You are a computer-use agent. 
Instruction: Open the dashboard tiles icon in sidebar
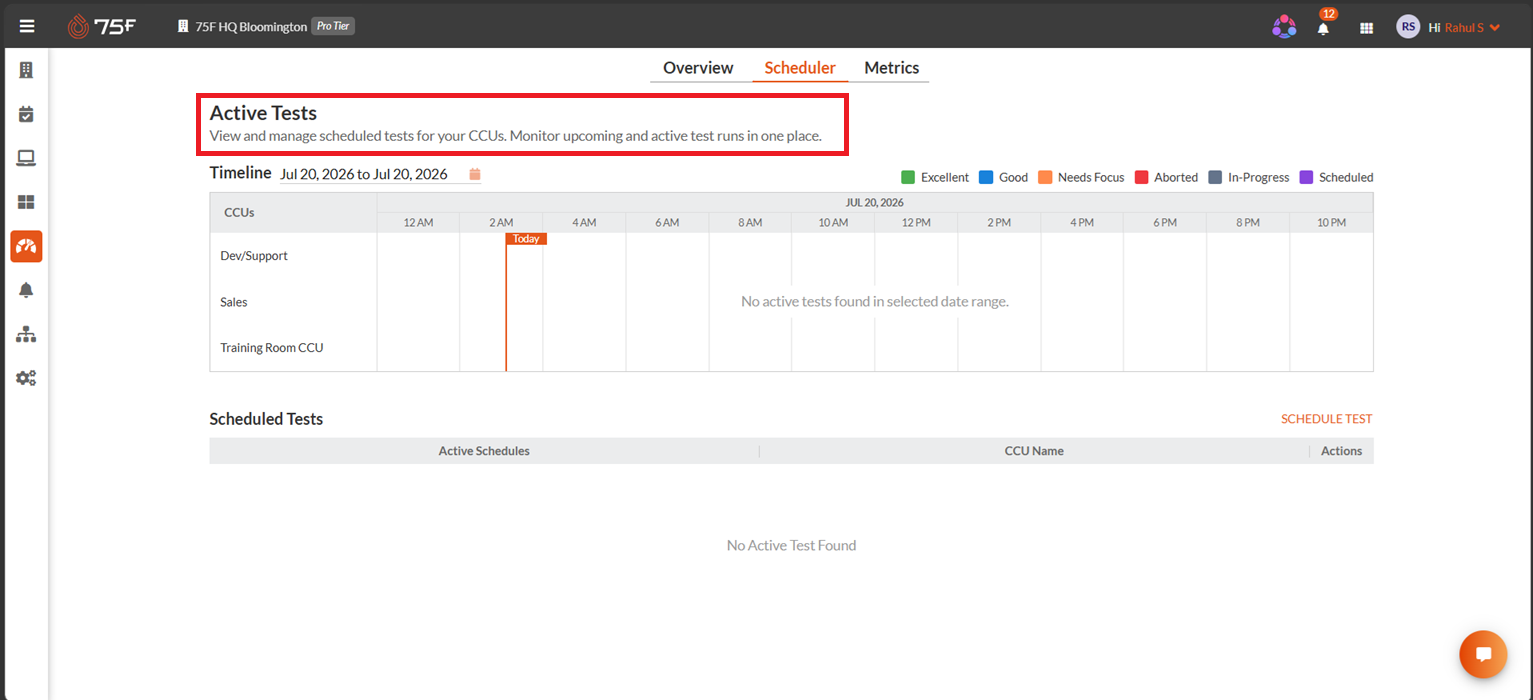coord(26,202)
